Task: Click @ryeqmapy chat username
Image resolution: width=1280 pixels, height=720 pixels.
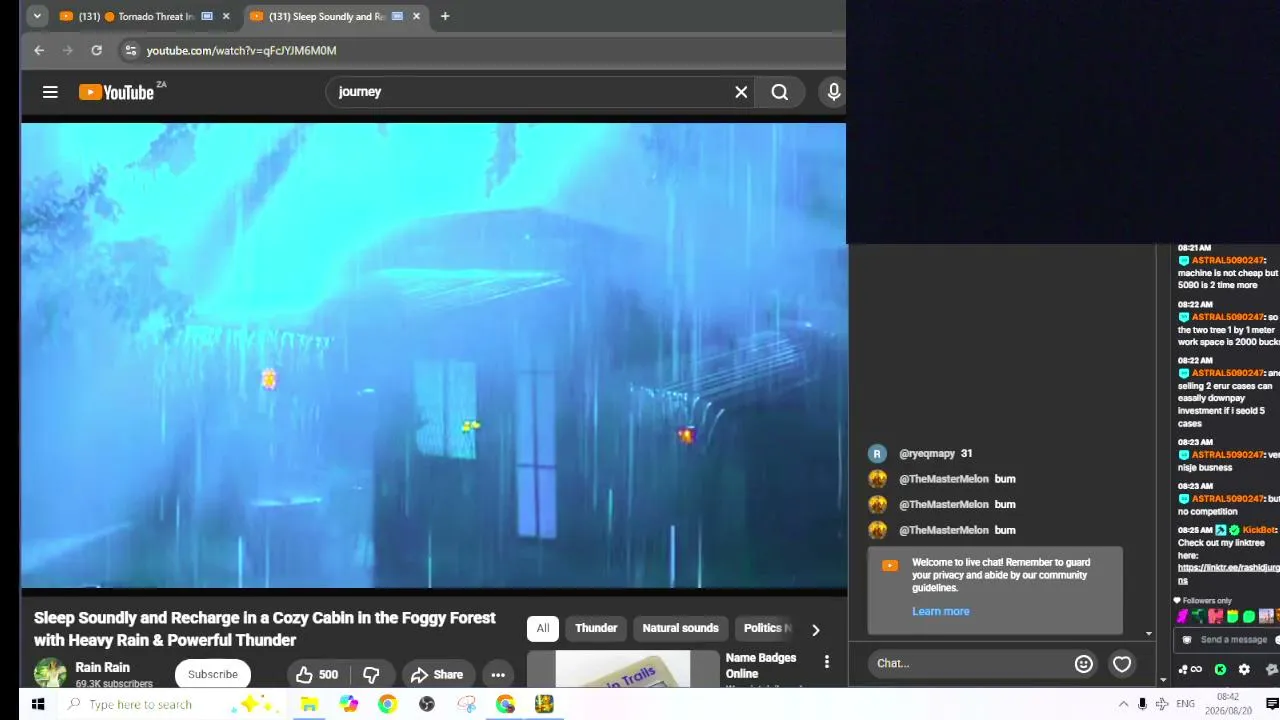Action: tap(927, 453)
